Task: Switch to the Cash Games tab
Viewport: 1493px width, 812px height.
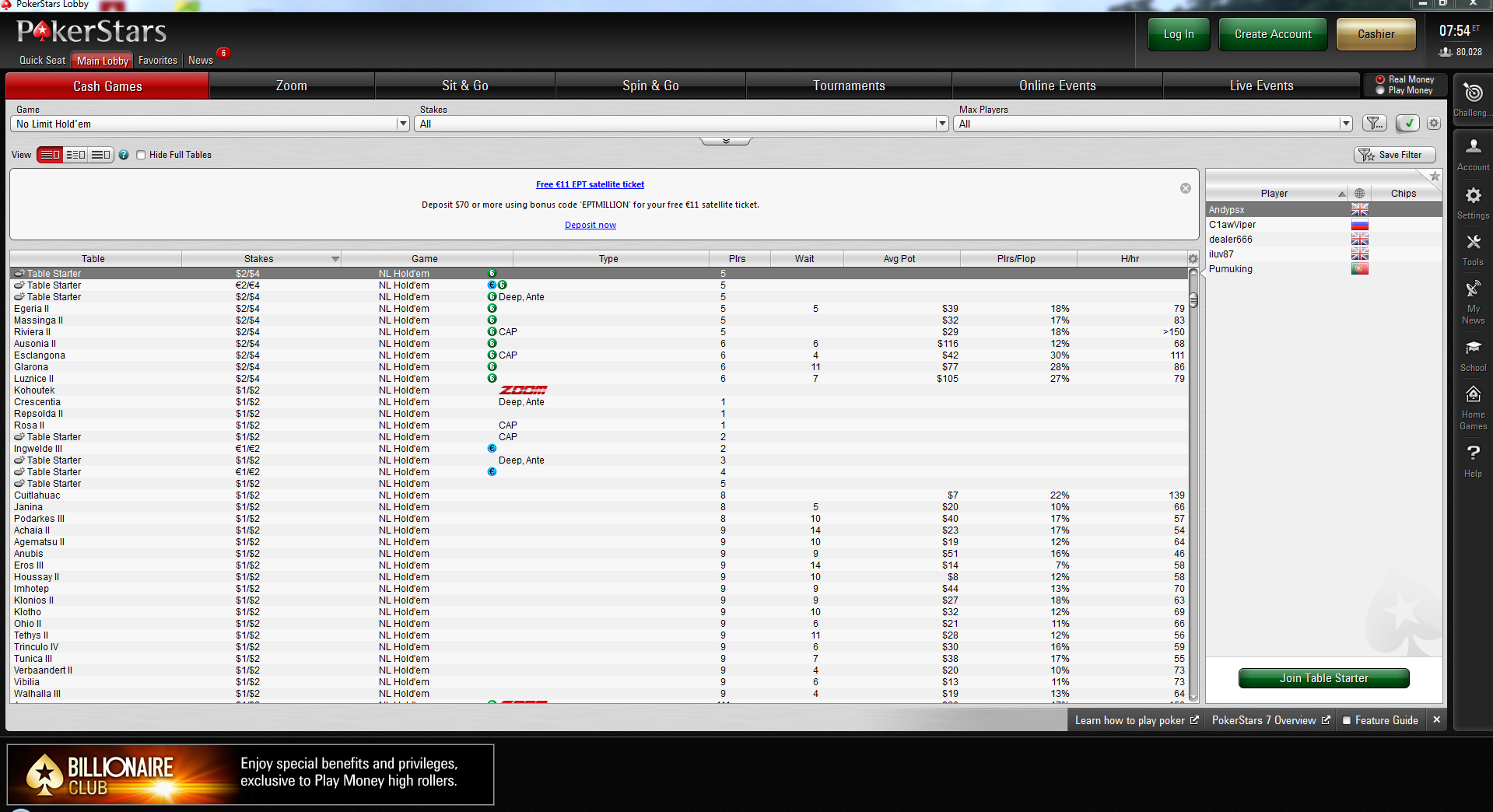Action: point(107,86)
